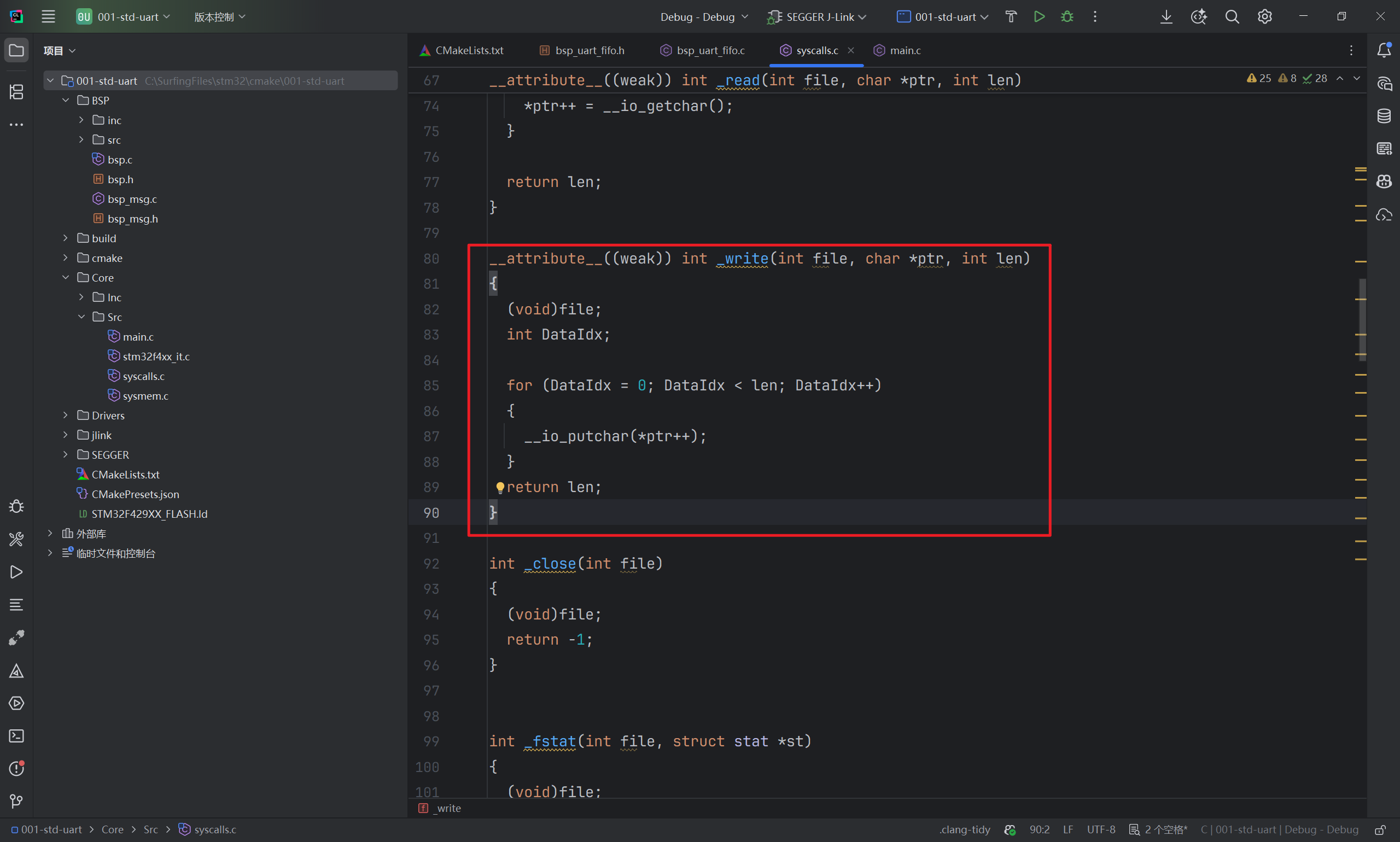
Task: Click the Debug bug icon in toolbar
Action: coord(1067,16)
